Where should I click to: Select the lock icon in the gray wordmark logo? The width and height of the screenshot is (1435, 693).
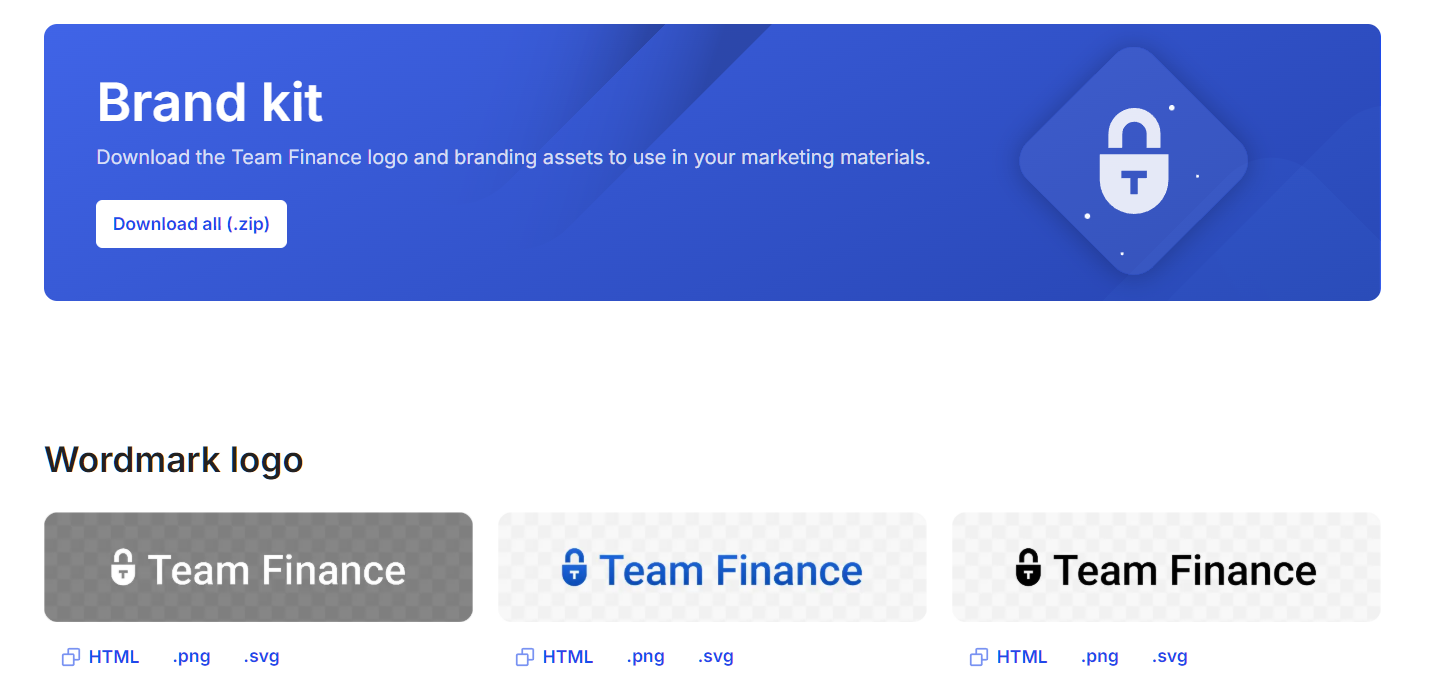click(x=124, y=567)
